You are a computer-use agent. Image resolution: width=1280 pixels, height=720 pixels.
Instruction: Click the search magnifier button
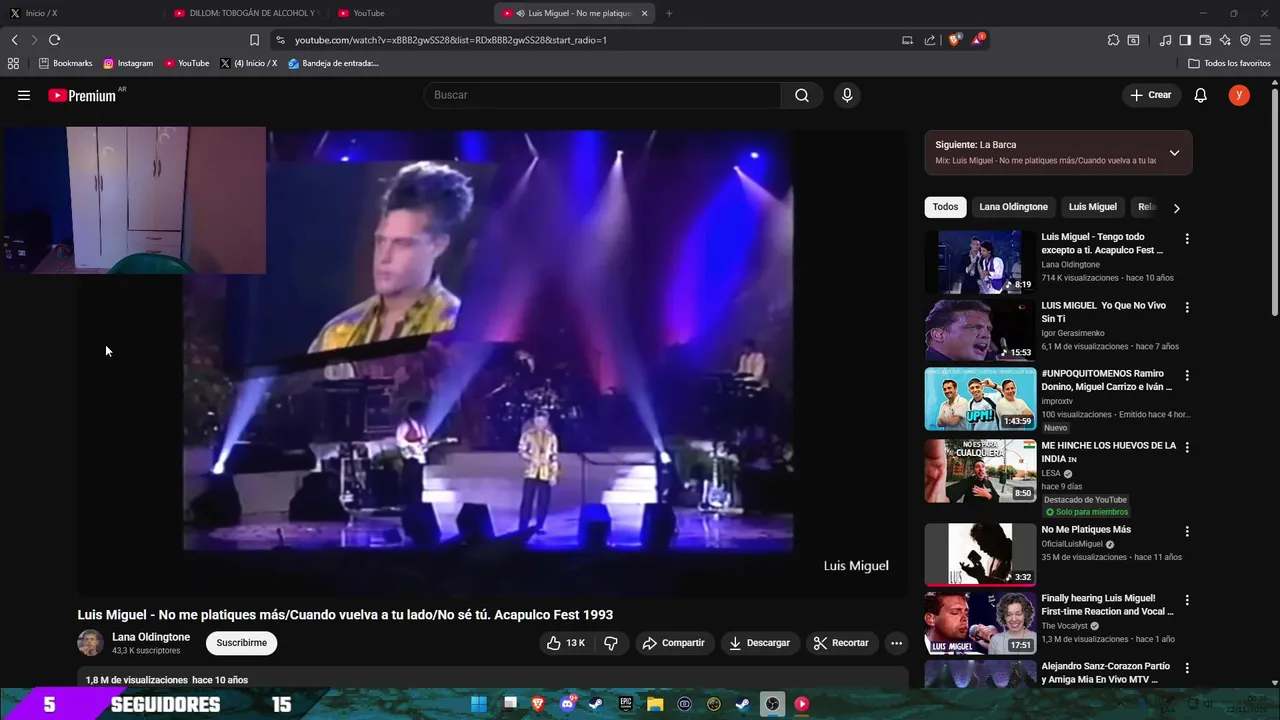pos(802,95)
